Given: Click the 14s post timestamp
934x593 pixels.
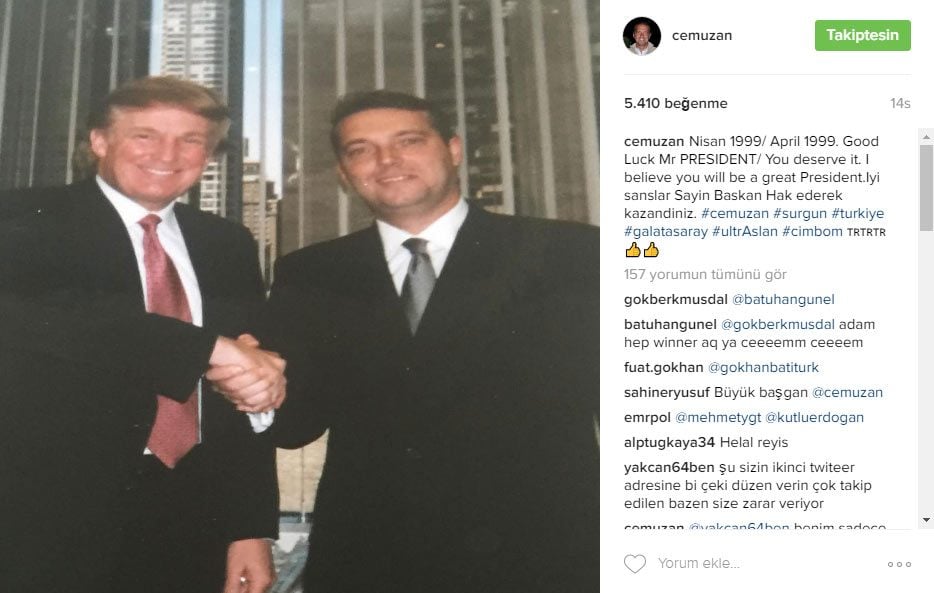Looking at the screenshot, I should tap(900, 104).
